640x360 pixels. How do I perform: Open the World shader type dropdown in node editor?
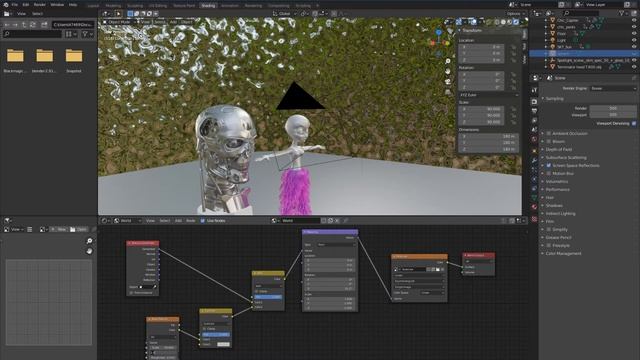[128, 220]
